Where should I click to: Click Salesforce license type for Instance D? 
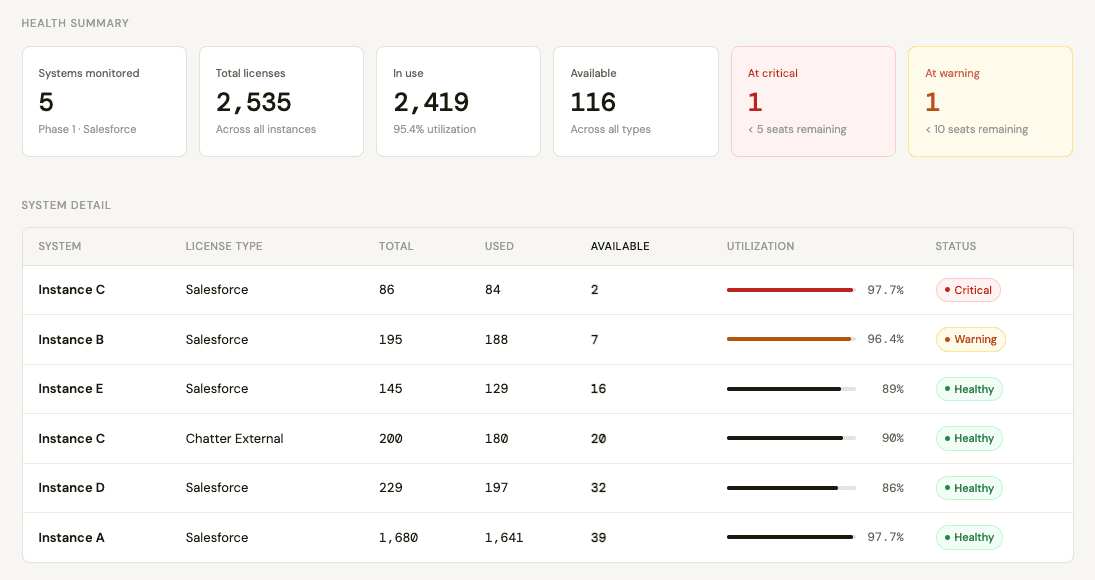pos(216,488)
